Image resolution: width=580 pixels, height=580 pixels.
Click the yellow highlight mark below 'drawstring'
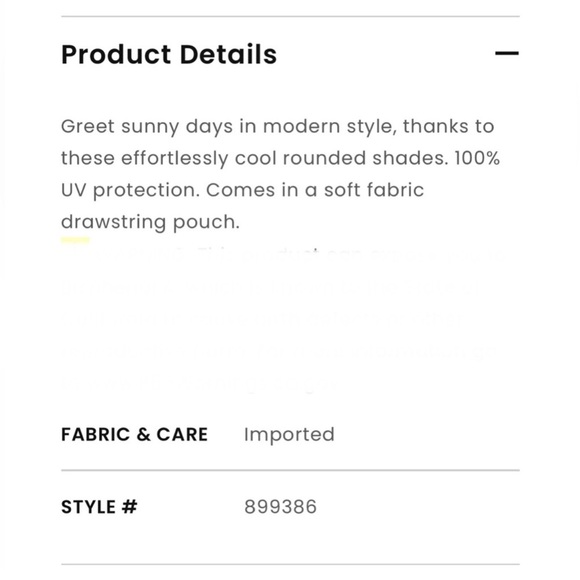75,240
